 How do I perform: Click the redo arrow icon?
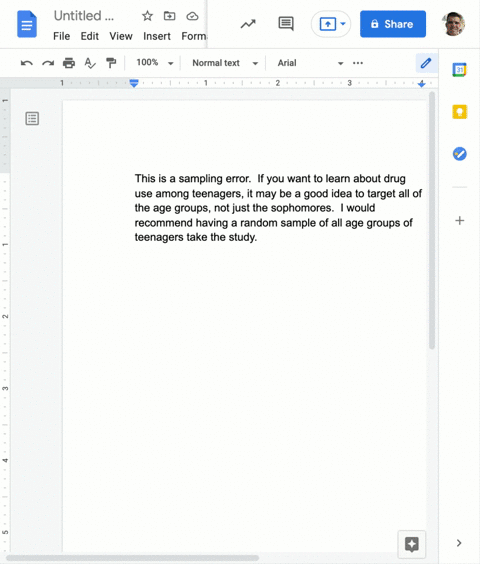point(48,63)
